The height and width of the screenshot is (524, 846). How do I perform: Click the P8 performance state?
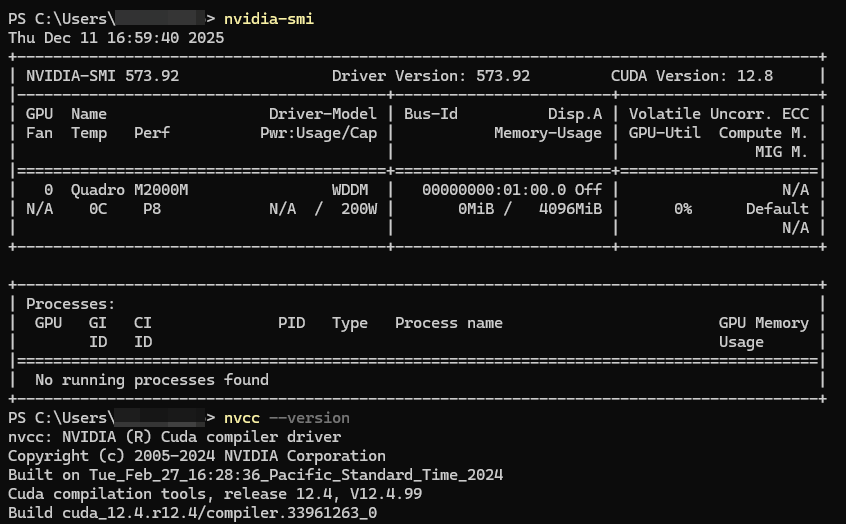(x=151, y=209)
